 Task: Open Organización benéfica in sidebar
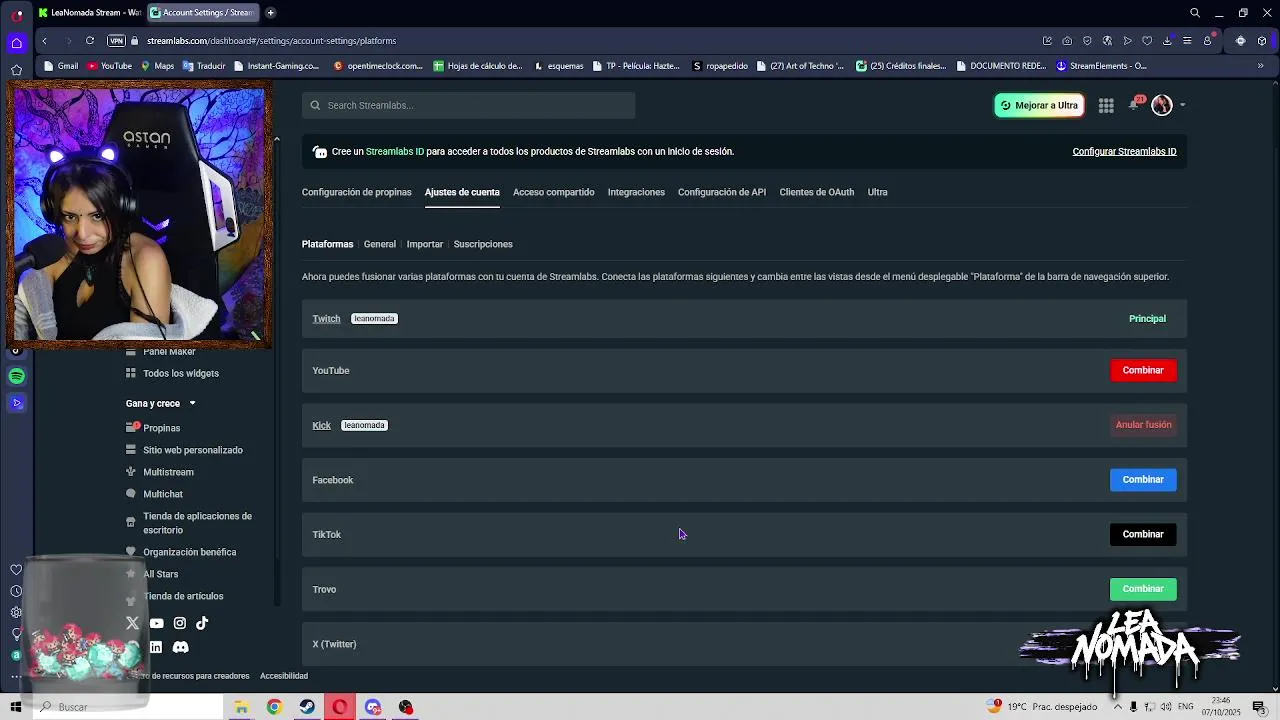189,552
